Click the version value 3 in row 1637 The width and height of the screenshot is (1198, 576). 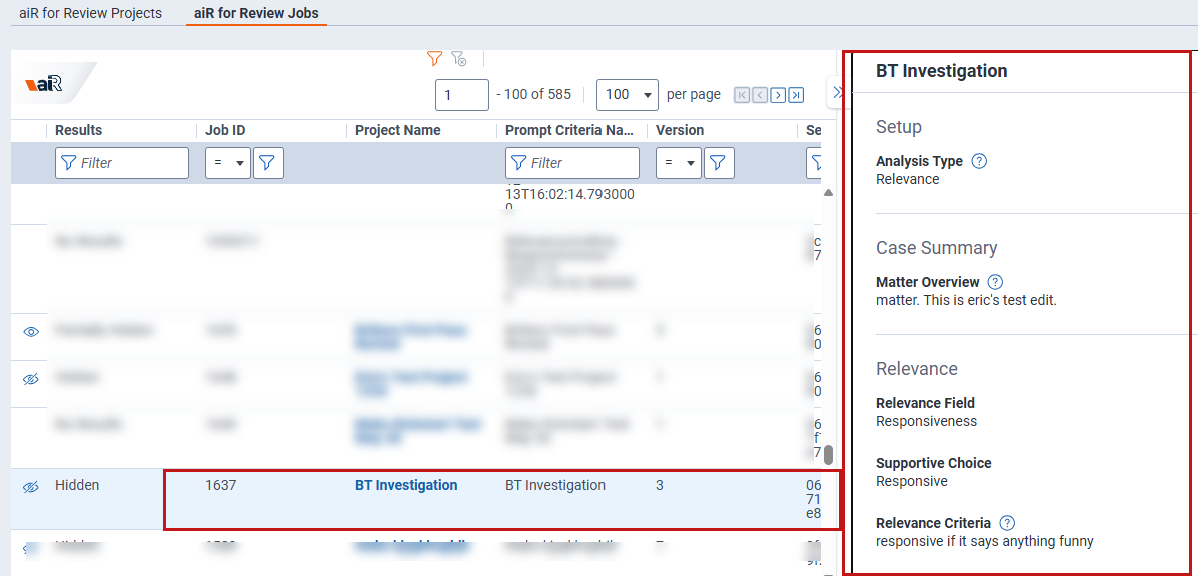coord(659,485)
